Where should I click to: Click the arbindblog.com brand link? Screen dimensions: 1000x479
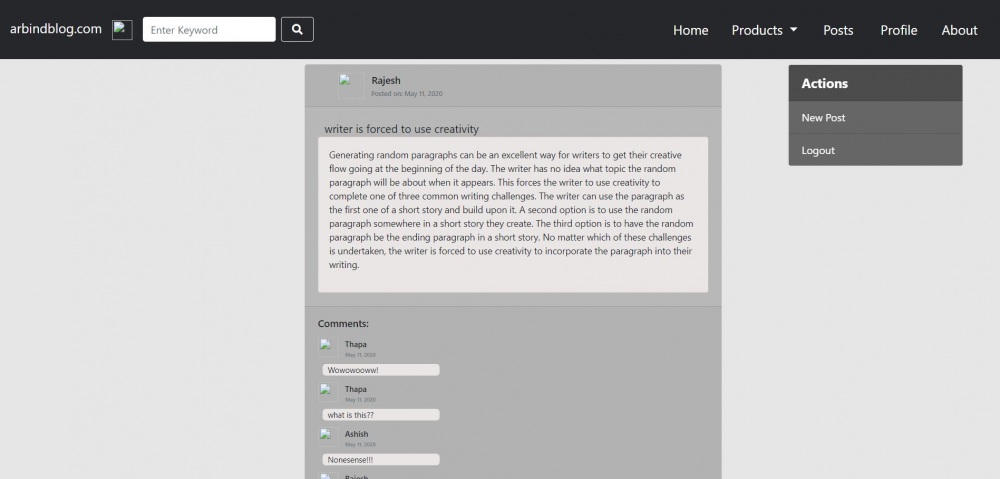(x=56, y=29)
